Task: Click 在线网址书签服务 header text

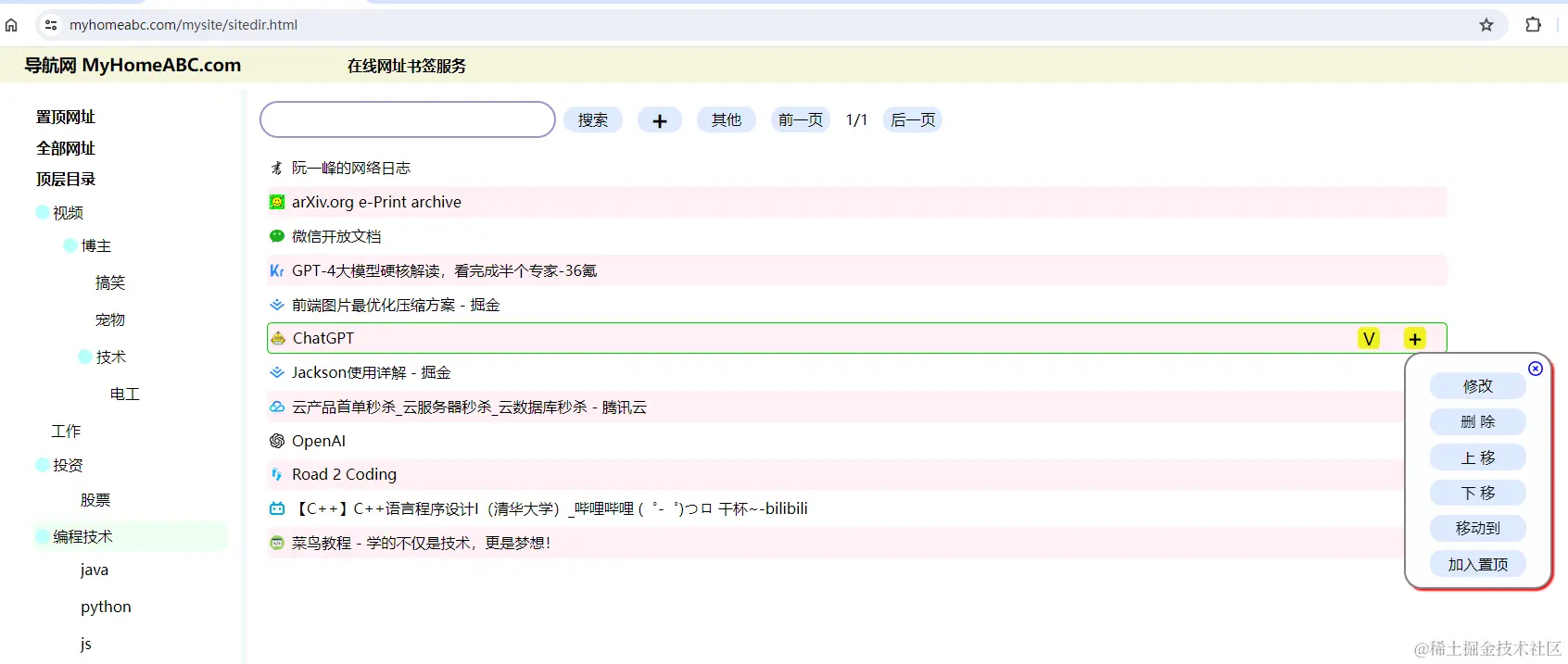Action: pos(407,66)
